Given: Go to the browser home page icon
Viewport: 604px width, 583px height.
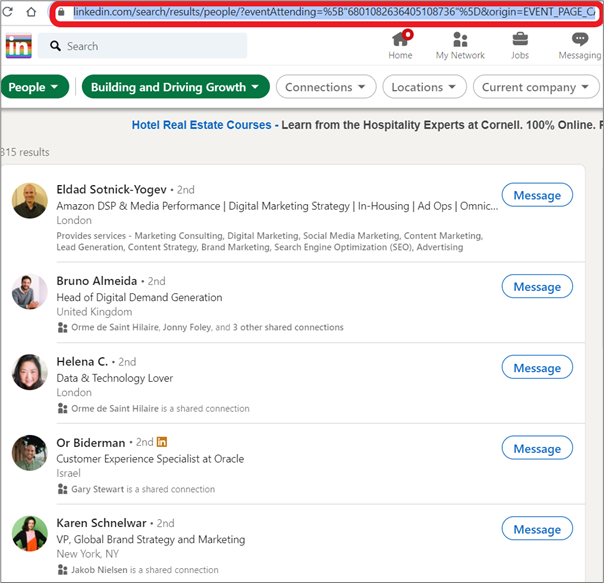Looking at the screenshot, I should (x=31, y=12).
